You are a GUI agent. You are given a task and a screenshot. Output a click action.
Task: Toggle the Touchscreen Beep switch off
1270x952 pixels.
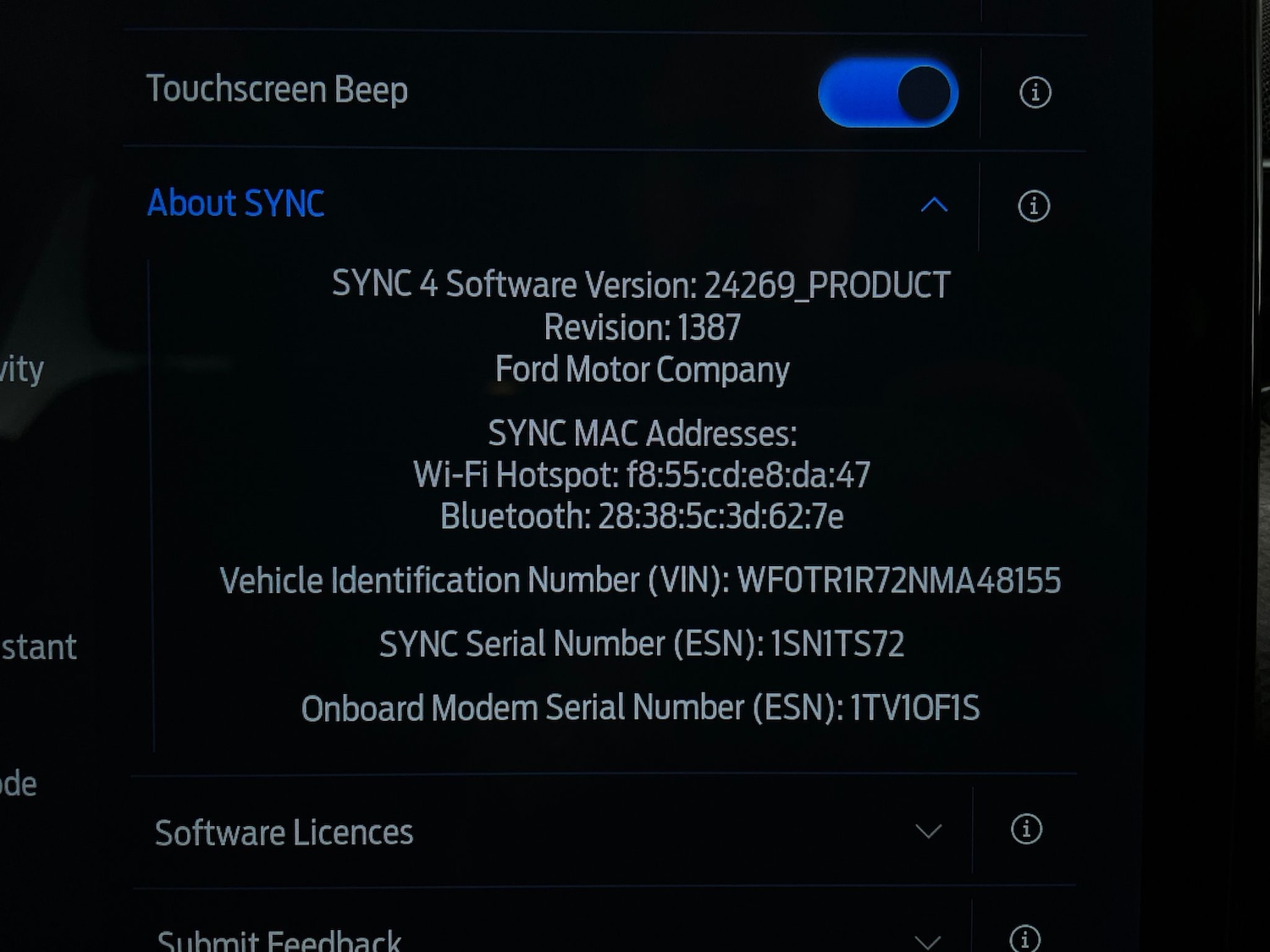887,93
